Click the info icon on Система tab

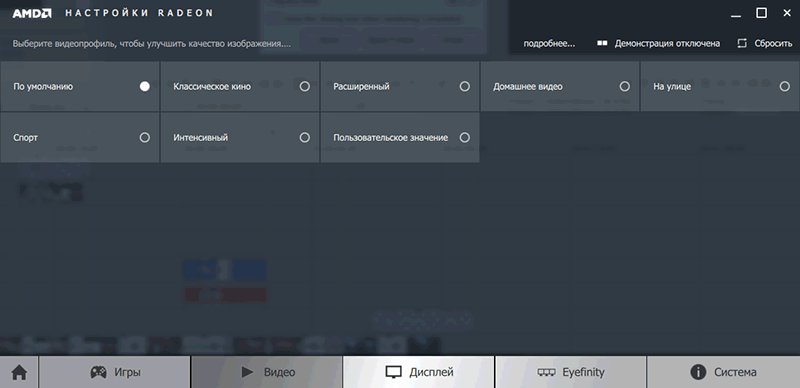[x=698, y=372]
